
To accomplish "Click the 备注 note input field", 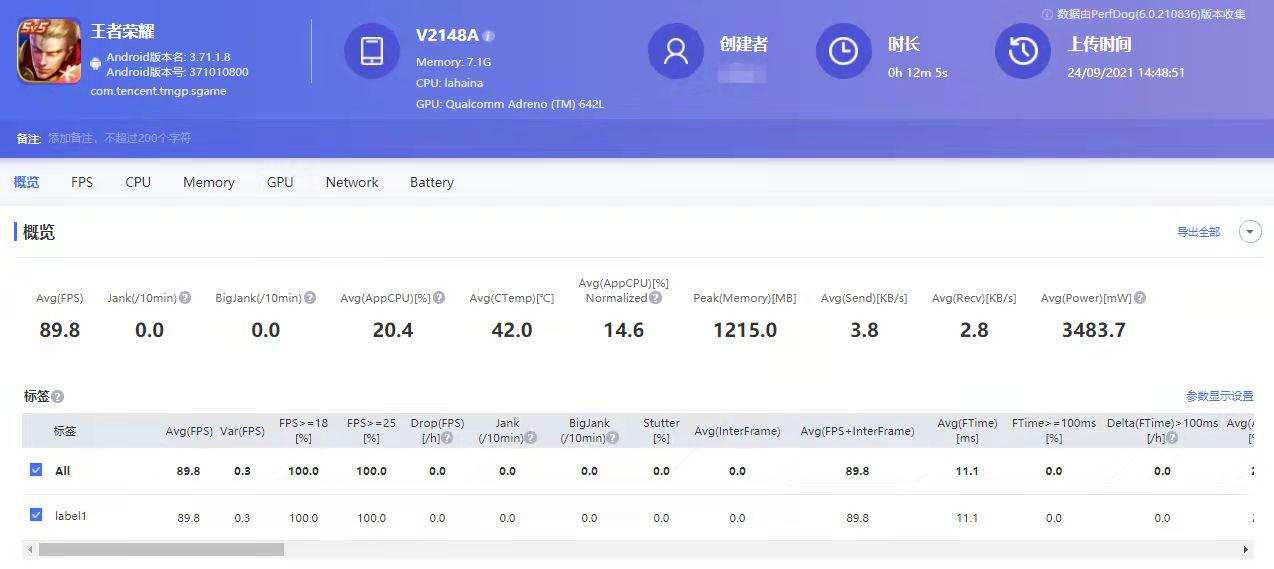I will 120,138.
